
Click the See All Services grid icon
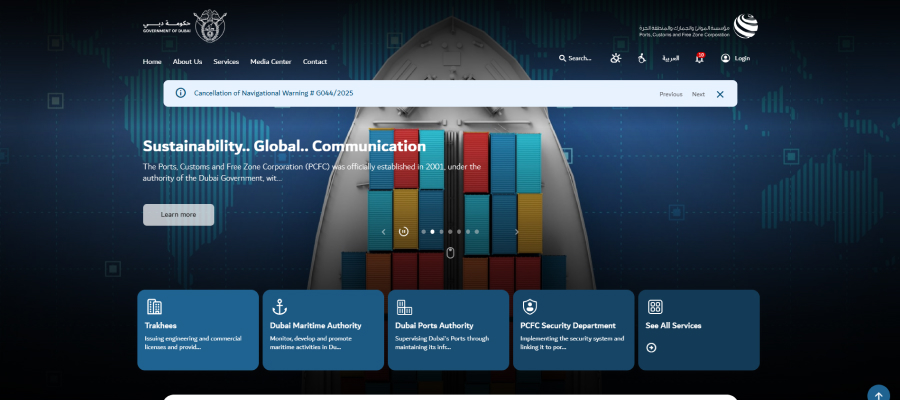(x=655, y=307)
